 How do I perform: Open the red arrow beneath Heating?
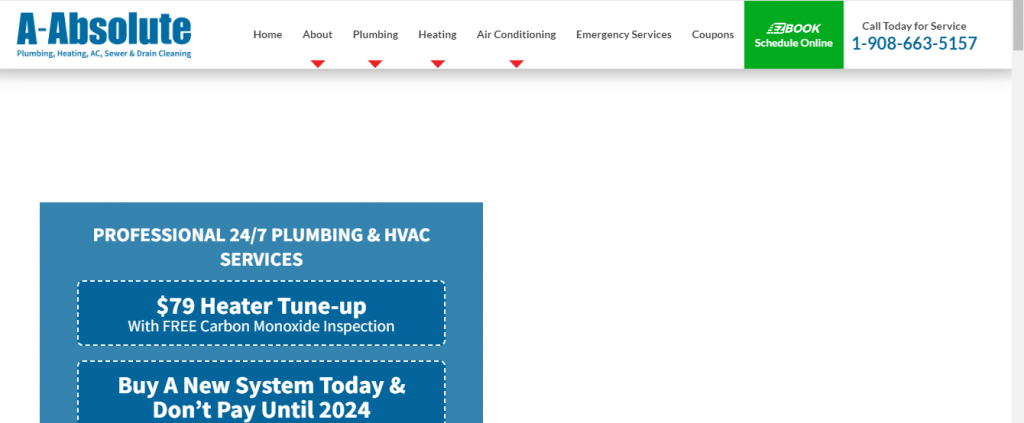pyautogui.click(x=437, y=64)
